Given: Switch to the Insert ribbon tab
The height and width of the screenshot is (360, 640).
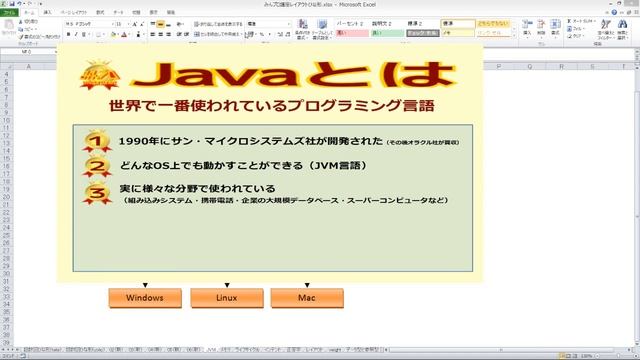Looking at the screenshot, I should (47, 13).
